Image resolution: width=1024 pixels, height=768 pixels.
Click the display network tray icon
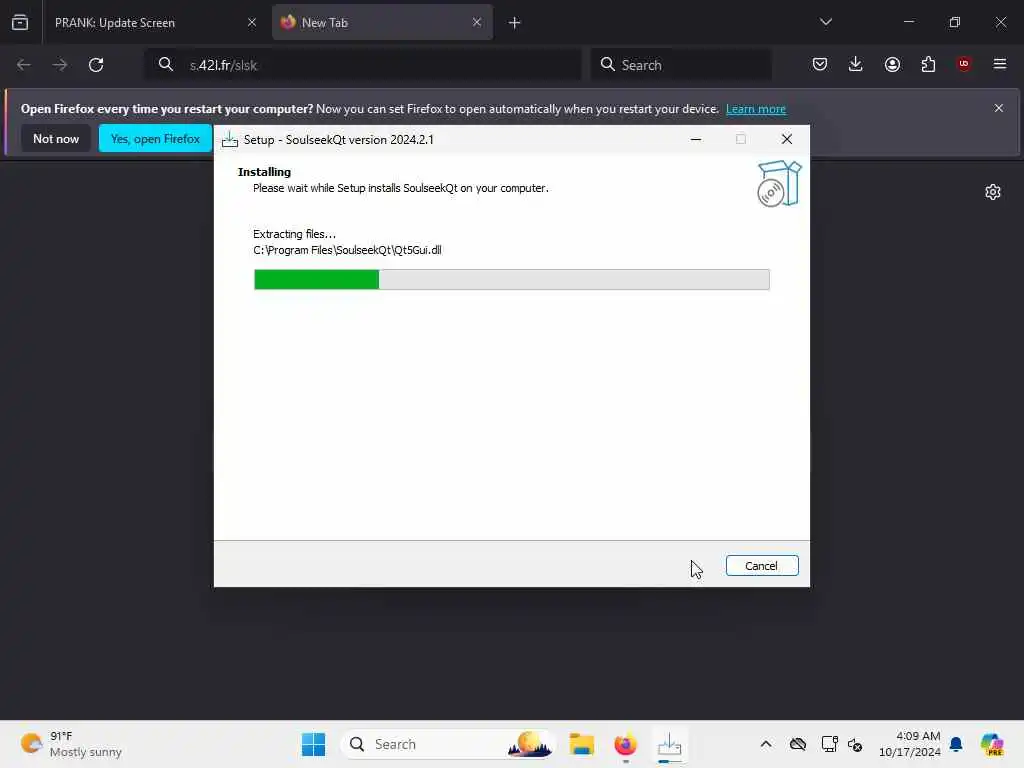(x=829, y=744)
